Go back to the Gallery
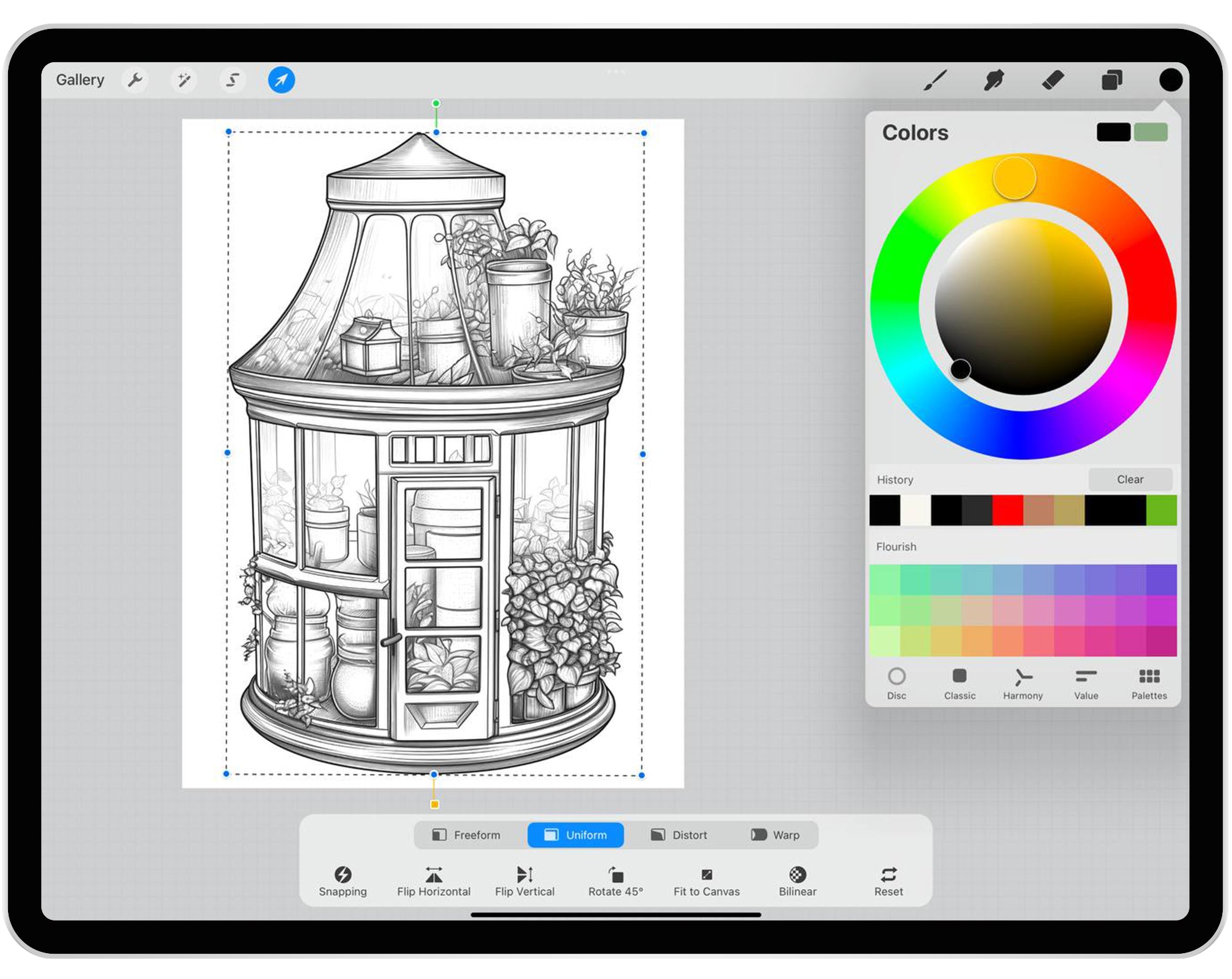Viewport: 1232px width, 979px height. pyautogui.click(x=80, y=80)
